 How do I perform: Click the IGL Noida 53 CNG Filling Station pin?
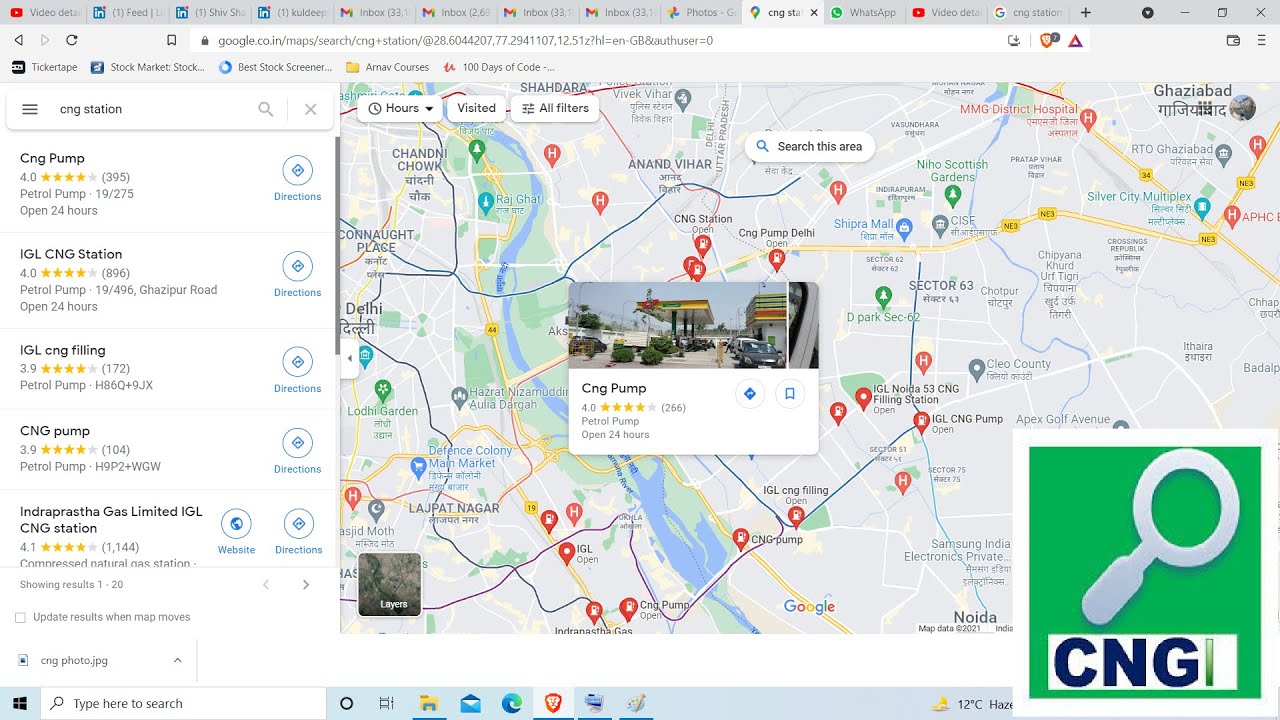863,399
